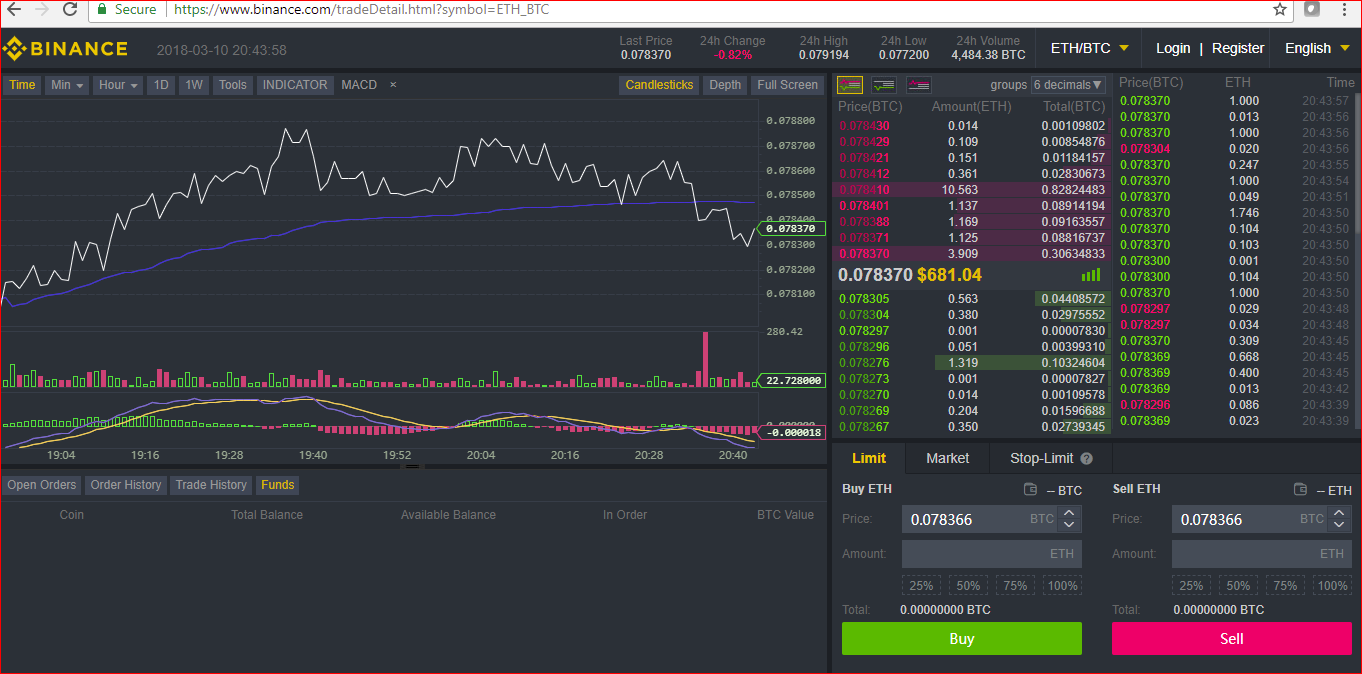The width and height of the screenshot is (1362, 674).
Task: Set Buy amount to 25%
Action: [x=922, y=586]
